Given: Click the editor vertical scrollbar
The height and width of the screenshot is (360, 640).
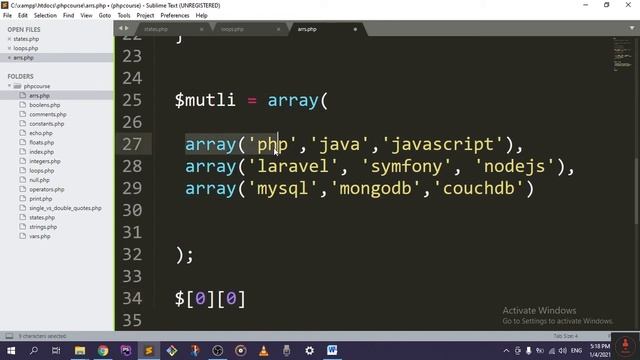Looking at the screenshot, I should tap(637, 191).
